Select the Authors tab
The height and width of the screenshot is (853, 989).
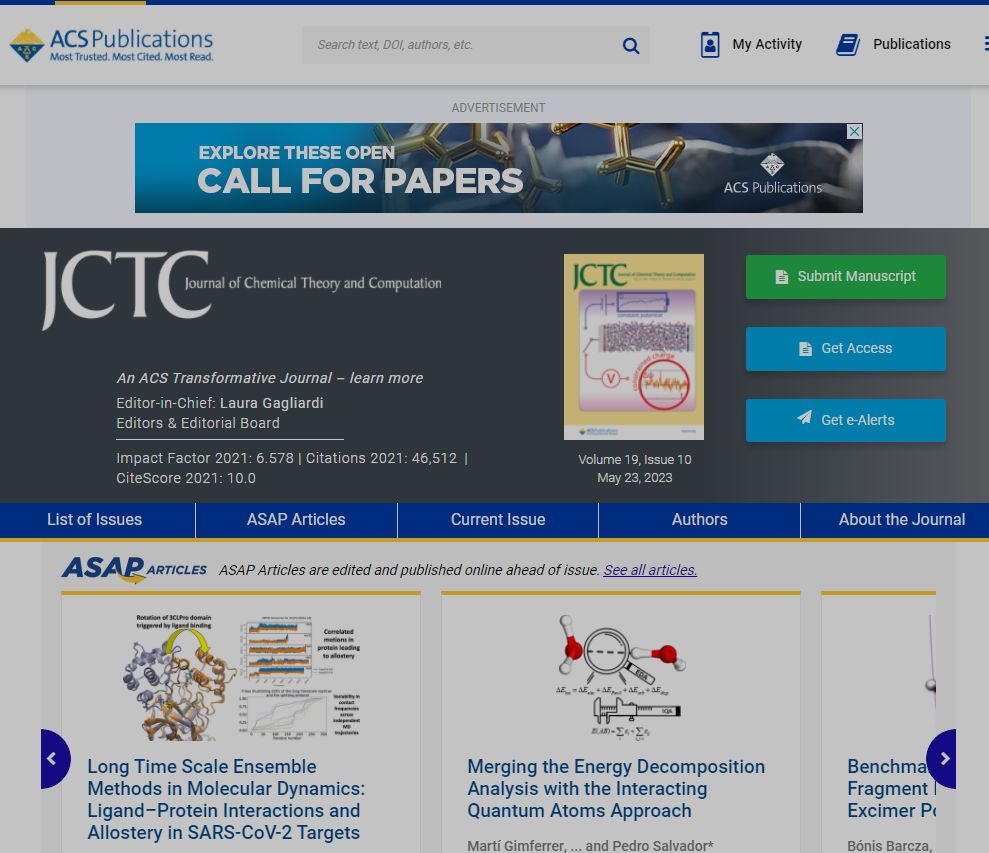pyautogui.click(x=699, y=519)
